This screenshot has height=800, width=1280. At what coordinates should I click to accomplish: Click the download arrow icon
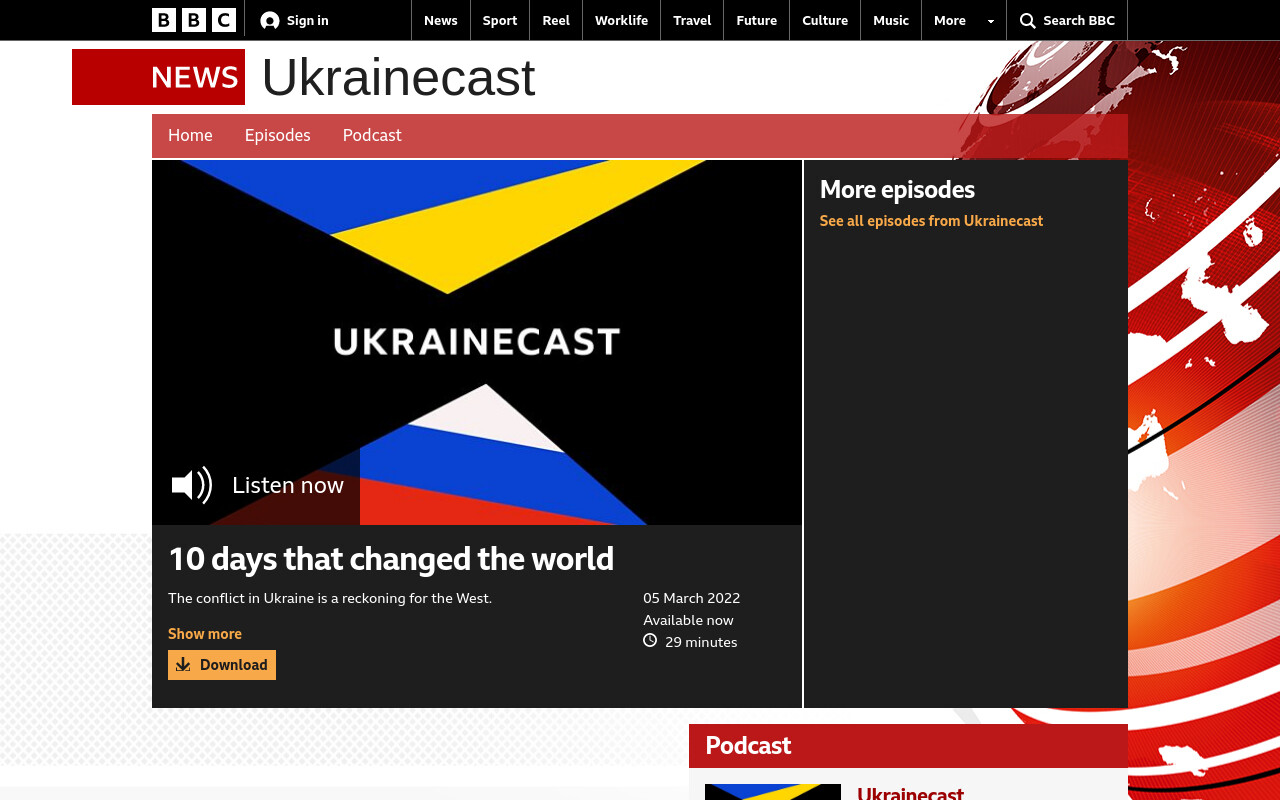(183, 665)
